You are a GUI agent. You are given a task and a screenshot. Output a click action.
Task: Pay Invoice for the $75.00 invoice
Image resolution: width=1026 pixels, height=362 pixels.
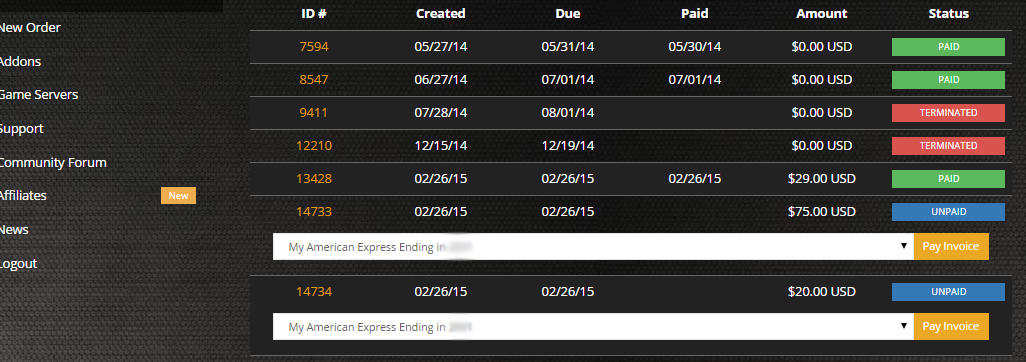coord(951,247)
